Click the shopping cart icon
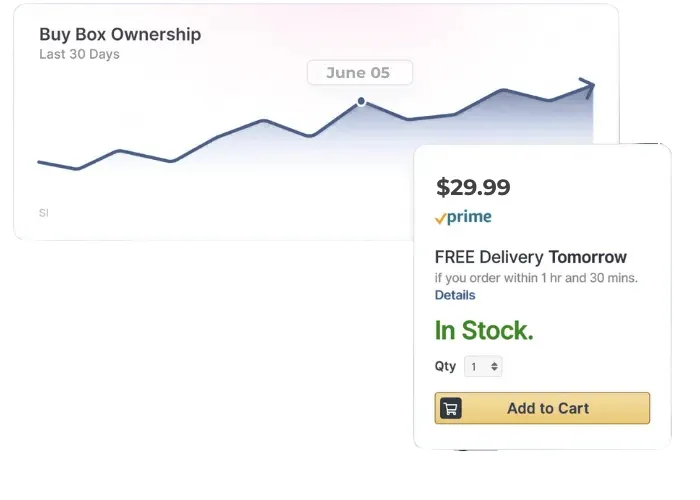The width and height of the screenshot is (700, 500). click(450, 408)
